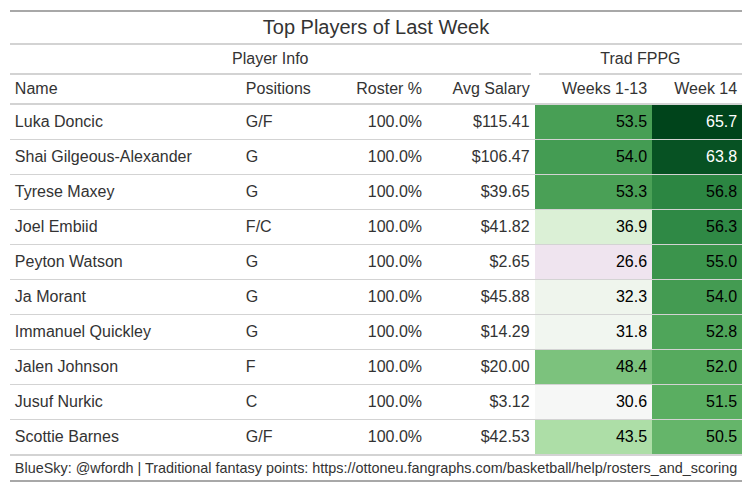Click the Player Info group header
The image size is (752, 492).
click(270, 59)
